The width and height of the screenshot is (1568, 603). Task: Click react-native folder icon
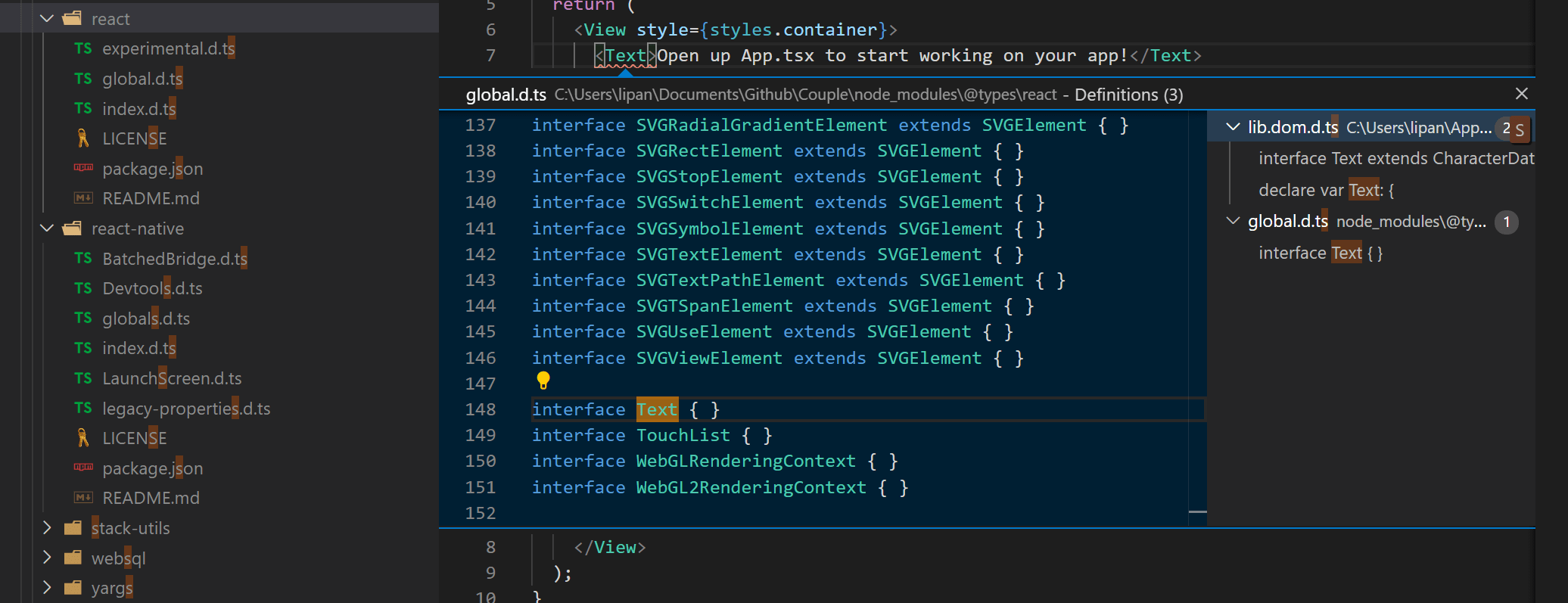72,228
